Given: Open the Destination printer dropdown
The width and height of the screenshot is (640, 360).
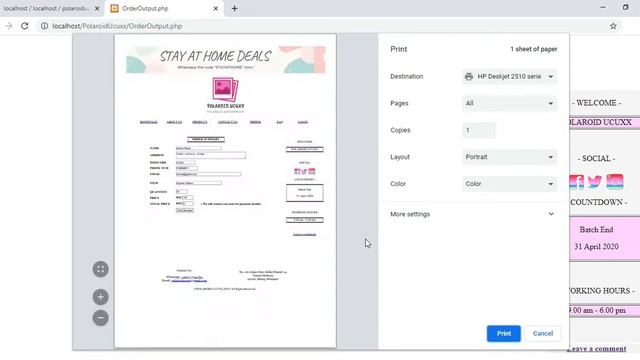Looking at the screenshot, I should 509,76.
